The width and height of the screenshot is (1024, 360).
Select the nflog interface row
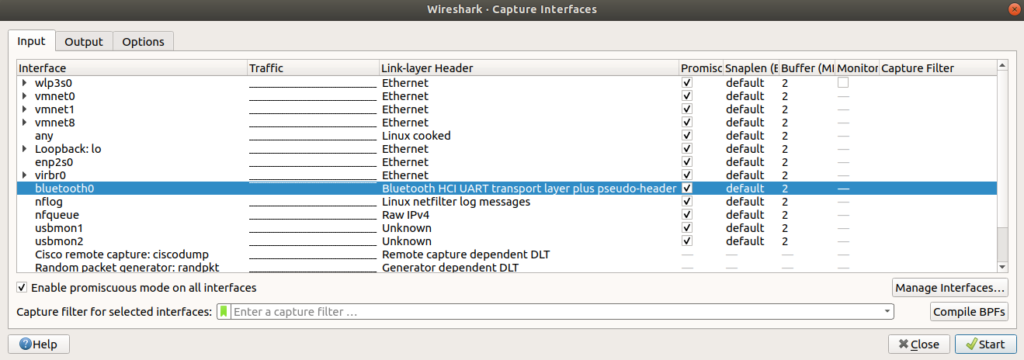[x=507, y=201]
